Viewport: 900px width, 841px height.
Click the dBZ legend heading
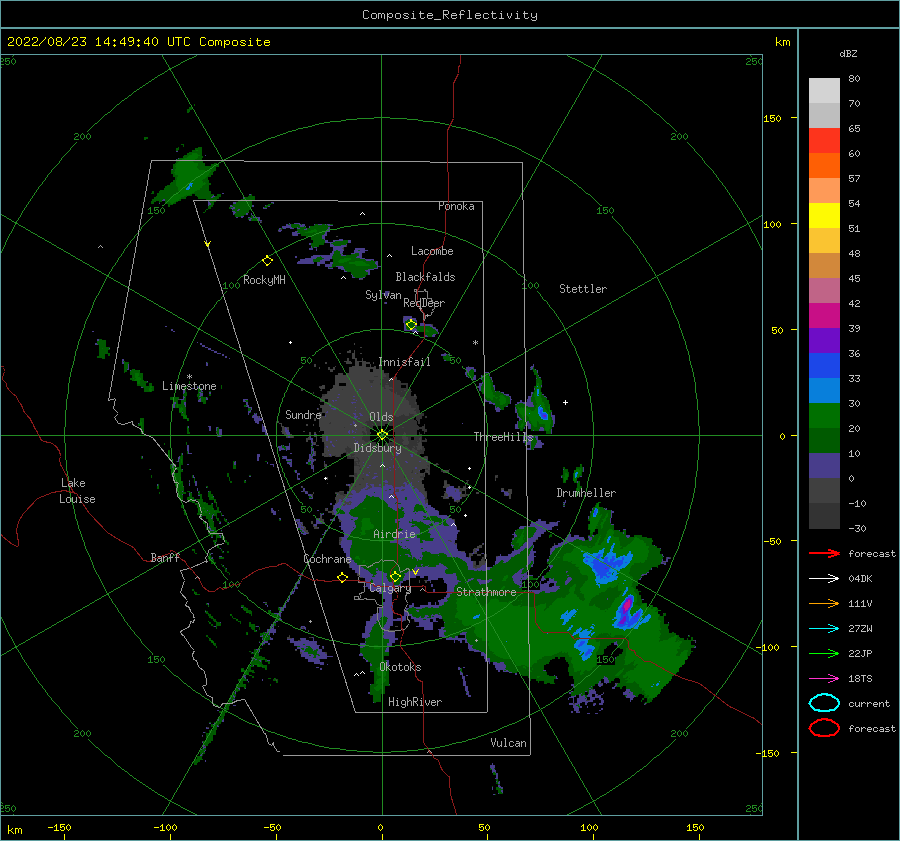(848, 53)
